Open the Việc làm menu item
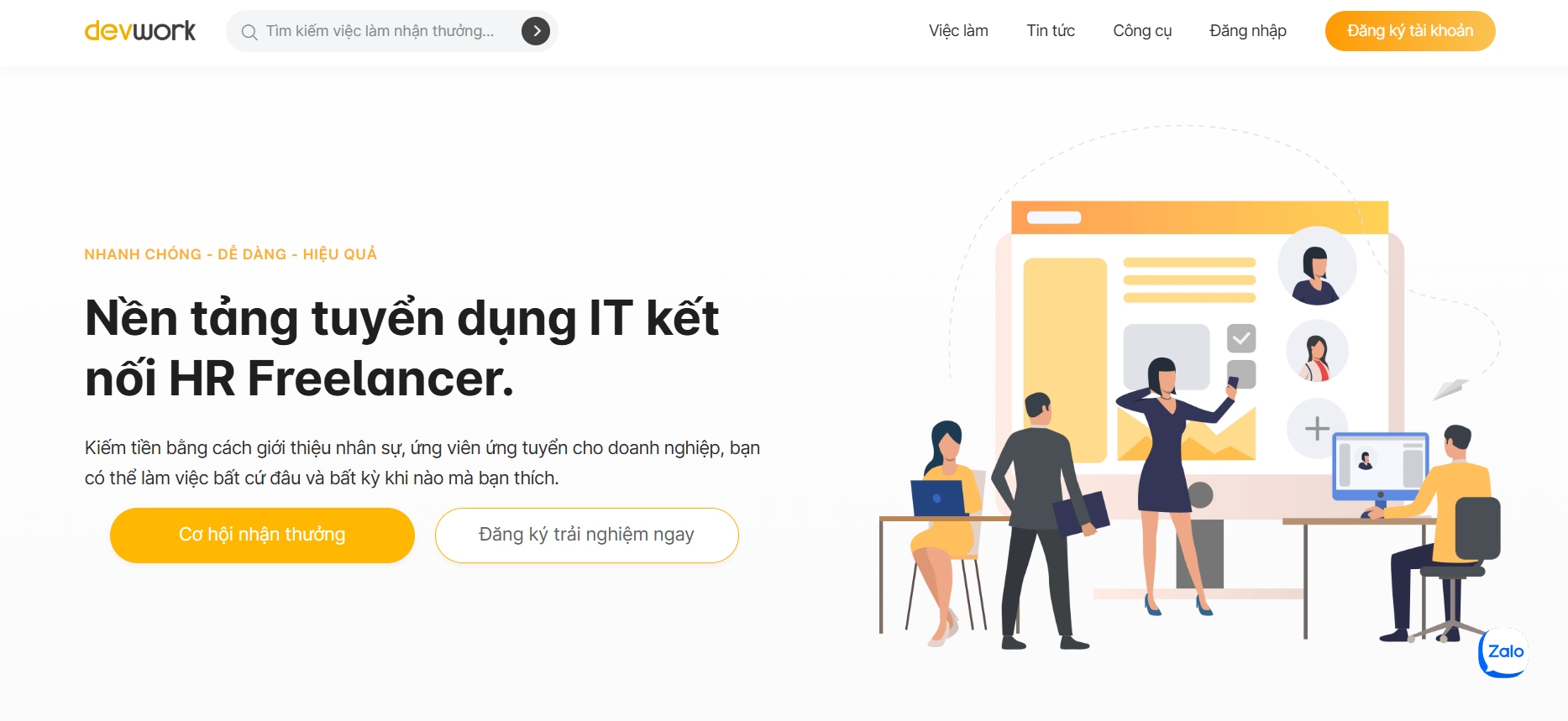The height and width of the screenshot is (721, 1568). (x=958, y=31)
